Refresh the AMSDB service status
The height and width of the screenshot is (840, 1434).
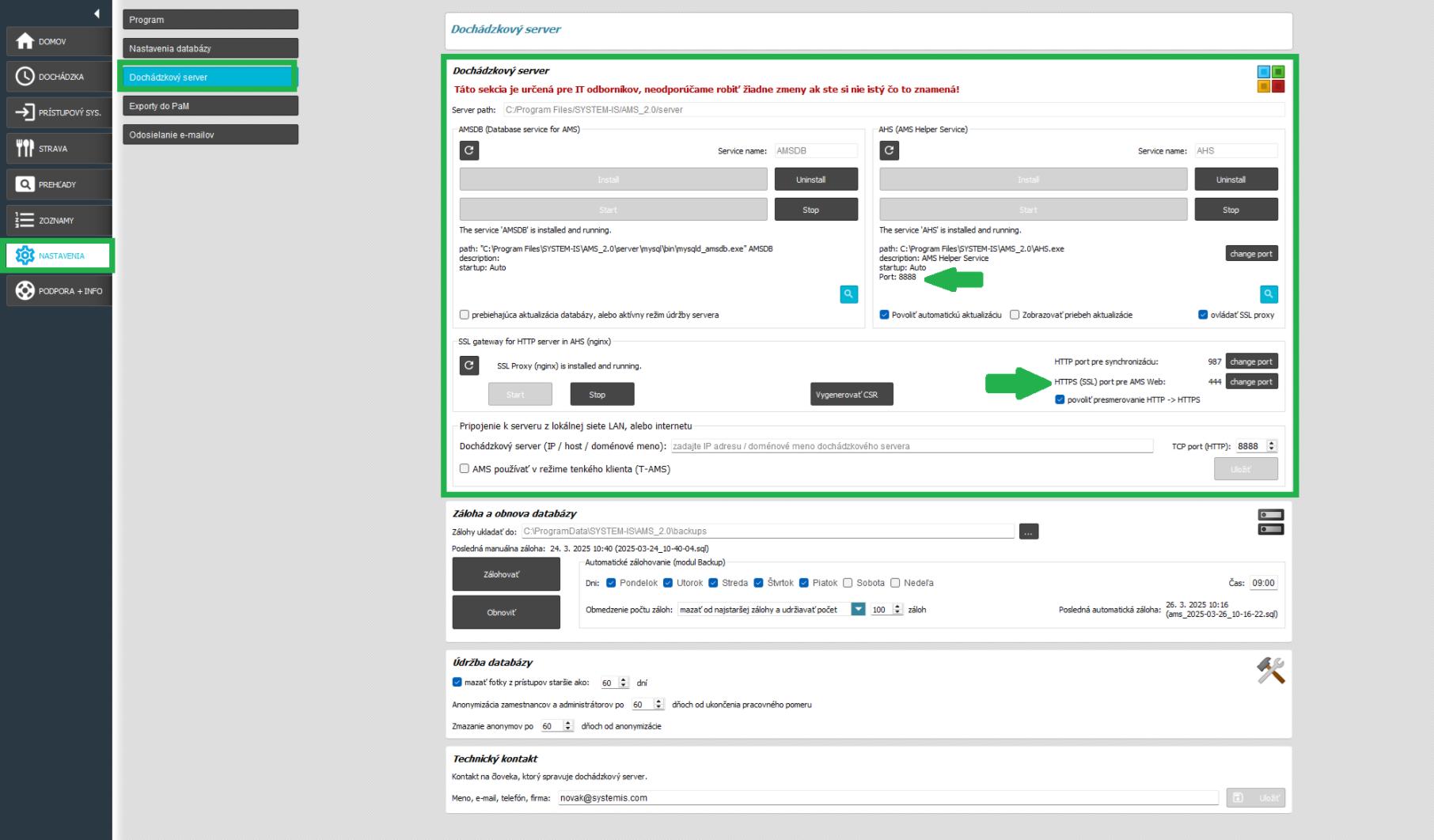pos(469,150)
